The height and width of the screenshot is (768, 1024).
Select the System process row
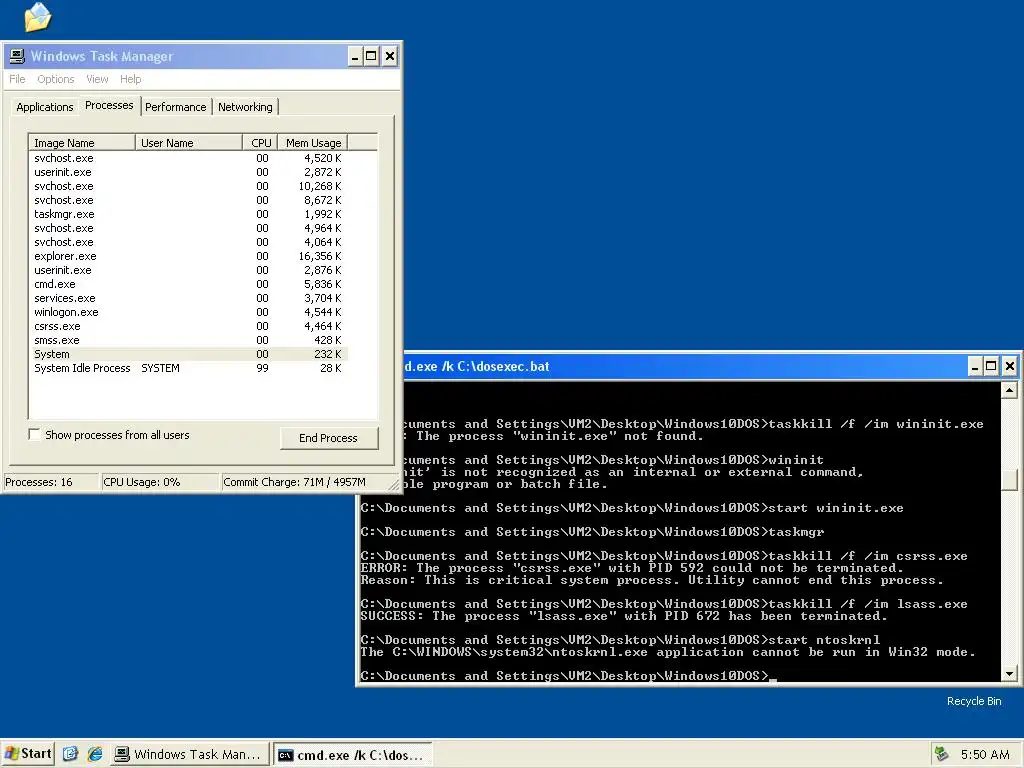[x=188, y=355]
